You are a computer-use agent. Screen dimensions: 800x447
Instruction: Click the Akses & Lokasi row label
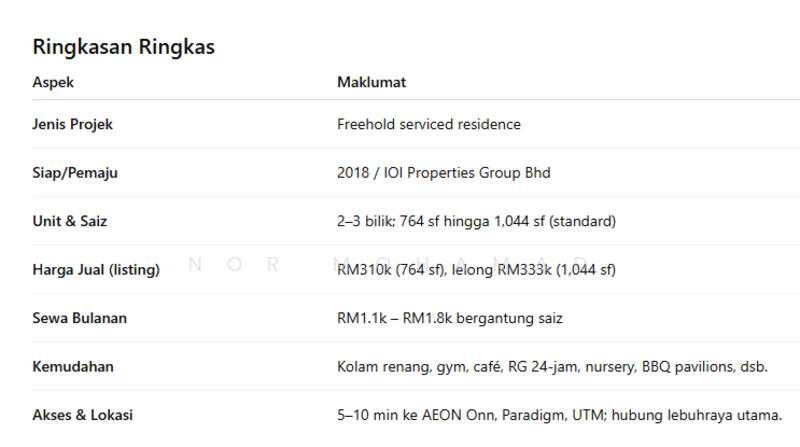[82, 415]
